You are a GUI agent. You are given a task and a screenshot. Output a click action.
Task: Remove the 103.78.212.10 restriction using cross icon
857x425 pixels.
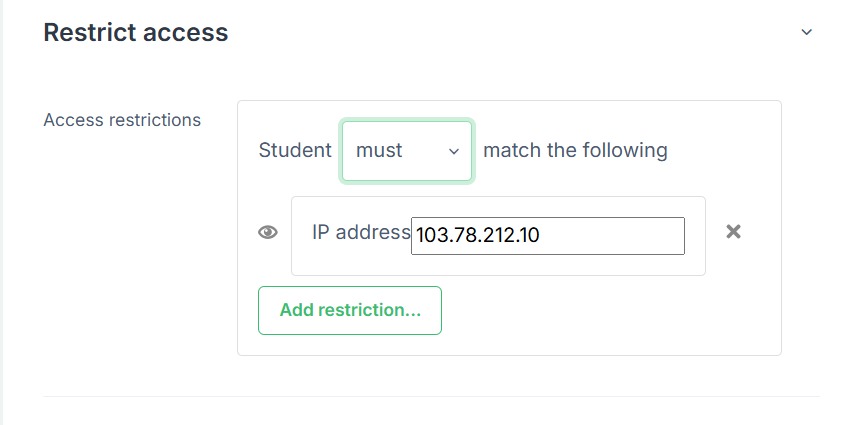(733, 232)
